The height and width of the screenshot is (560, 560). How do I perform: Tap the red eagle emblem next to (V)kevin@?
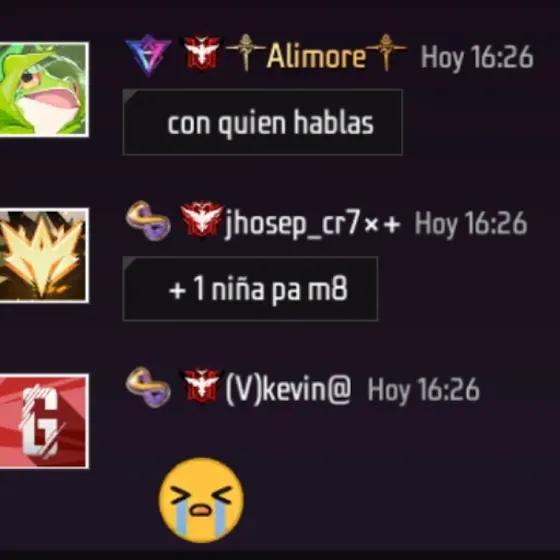[x=202, y=385]
